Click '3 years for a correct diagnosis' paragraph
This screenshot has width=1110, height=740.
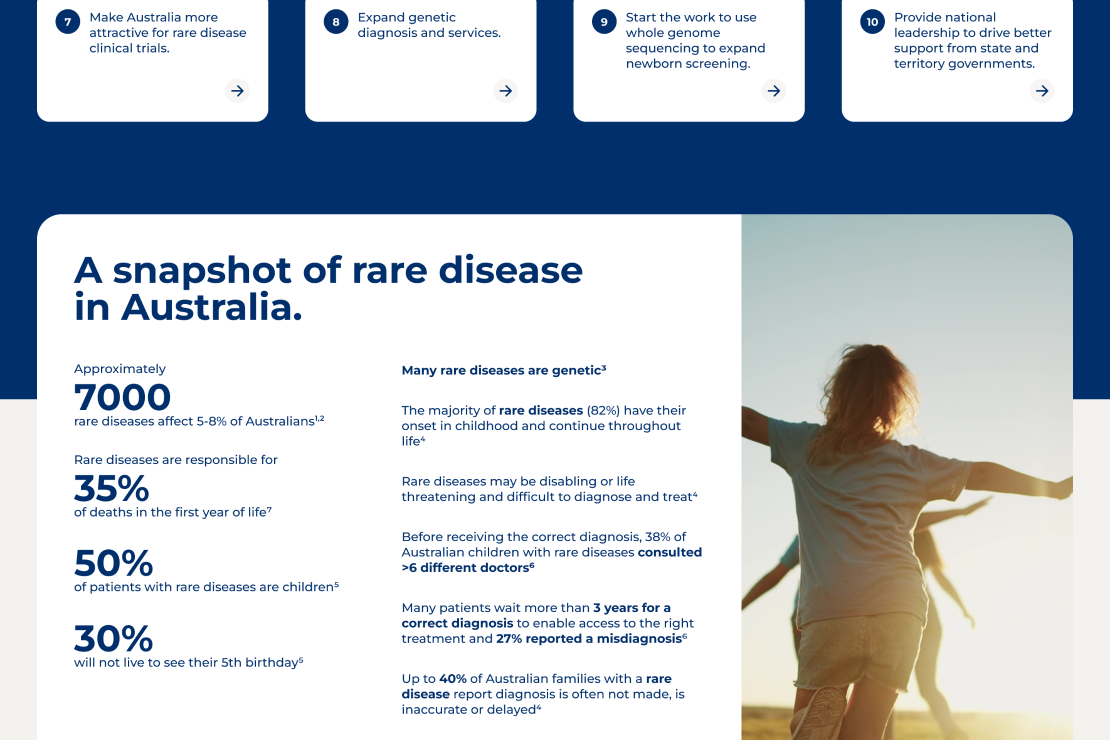pos(548,623)
